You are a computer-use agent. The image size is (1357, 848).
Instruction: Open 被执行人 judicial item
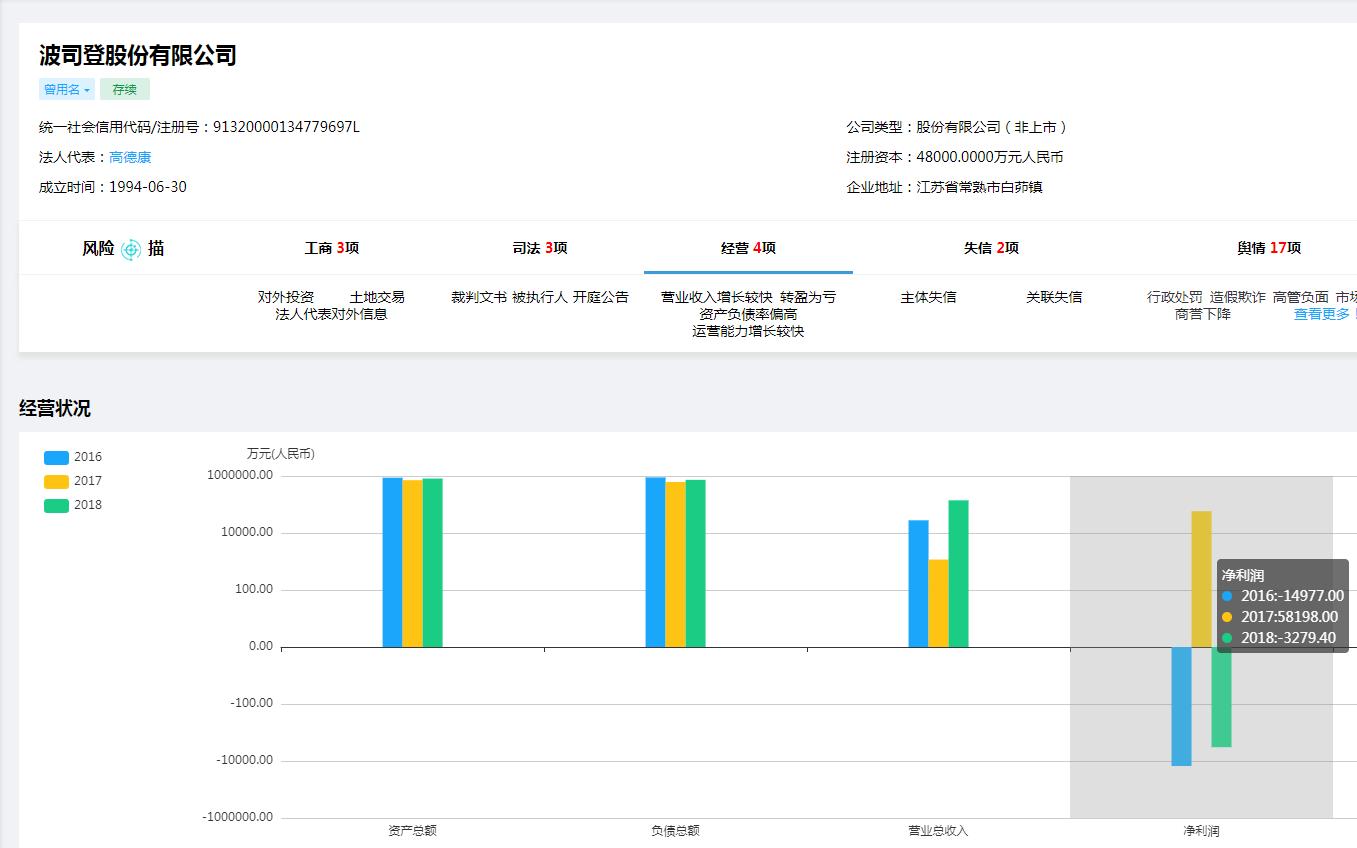point(540,297)
